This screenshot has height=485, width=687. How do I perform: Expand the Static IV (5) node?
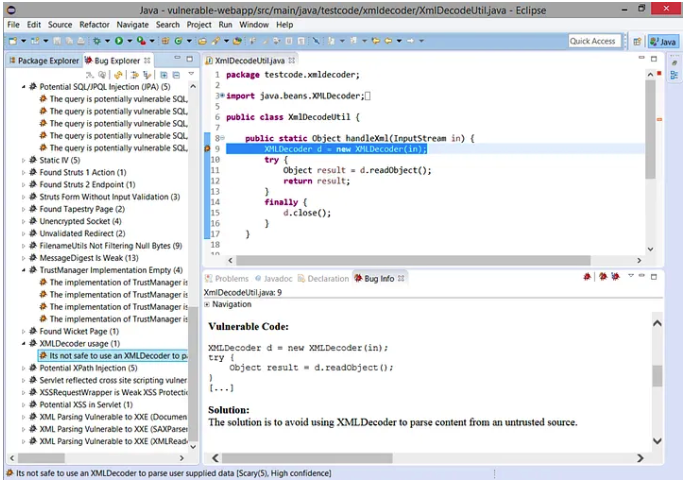(24, 160)
